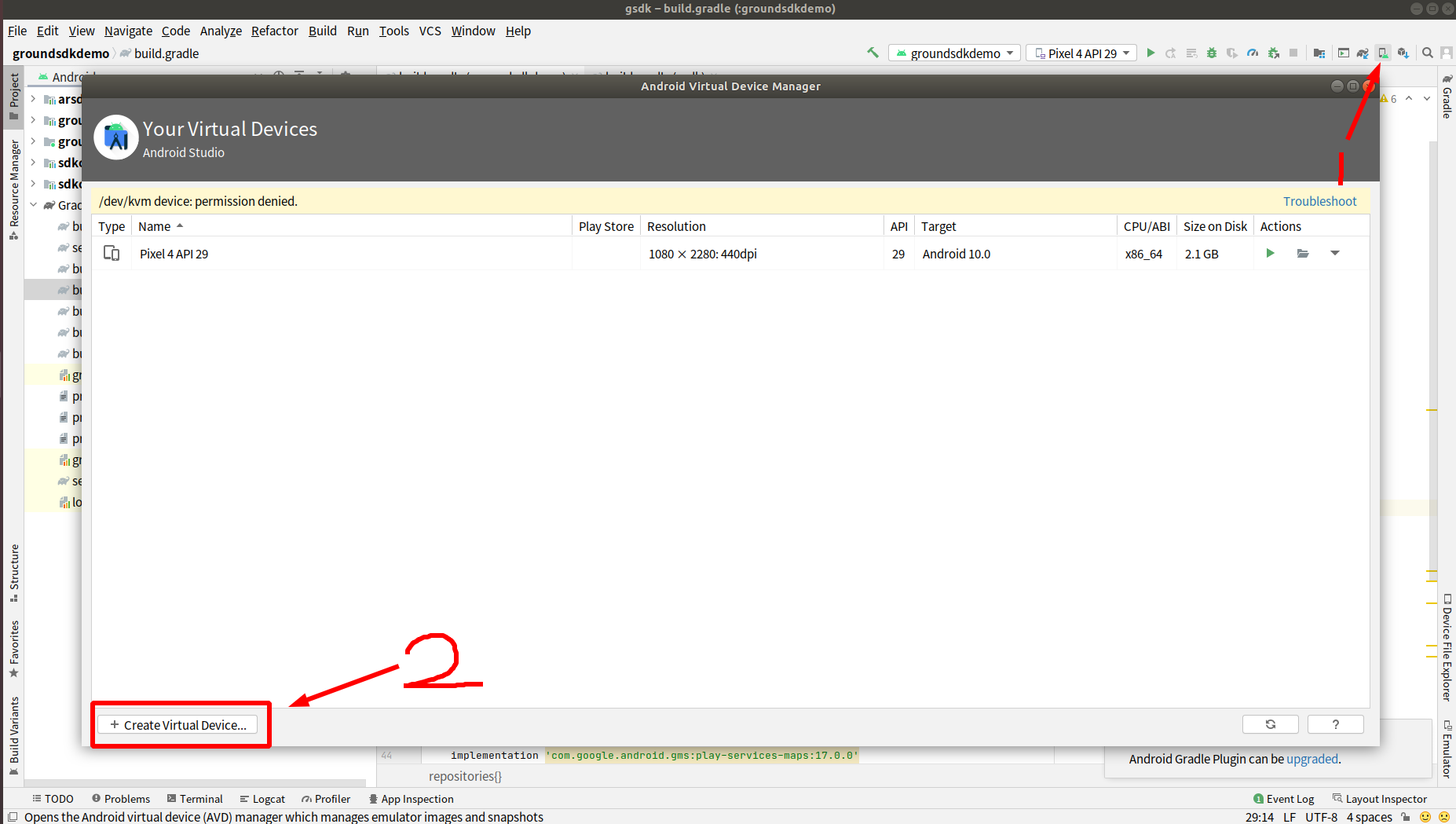Viewport: 1456px width, 824px height.
Task: Click the AVD Manager toolbar icon
Action: 1383,53
